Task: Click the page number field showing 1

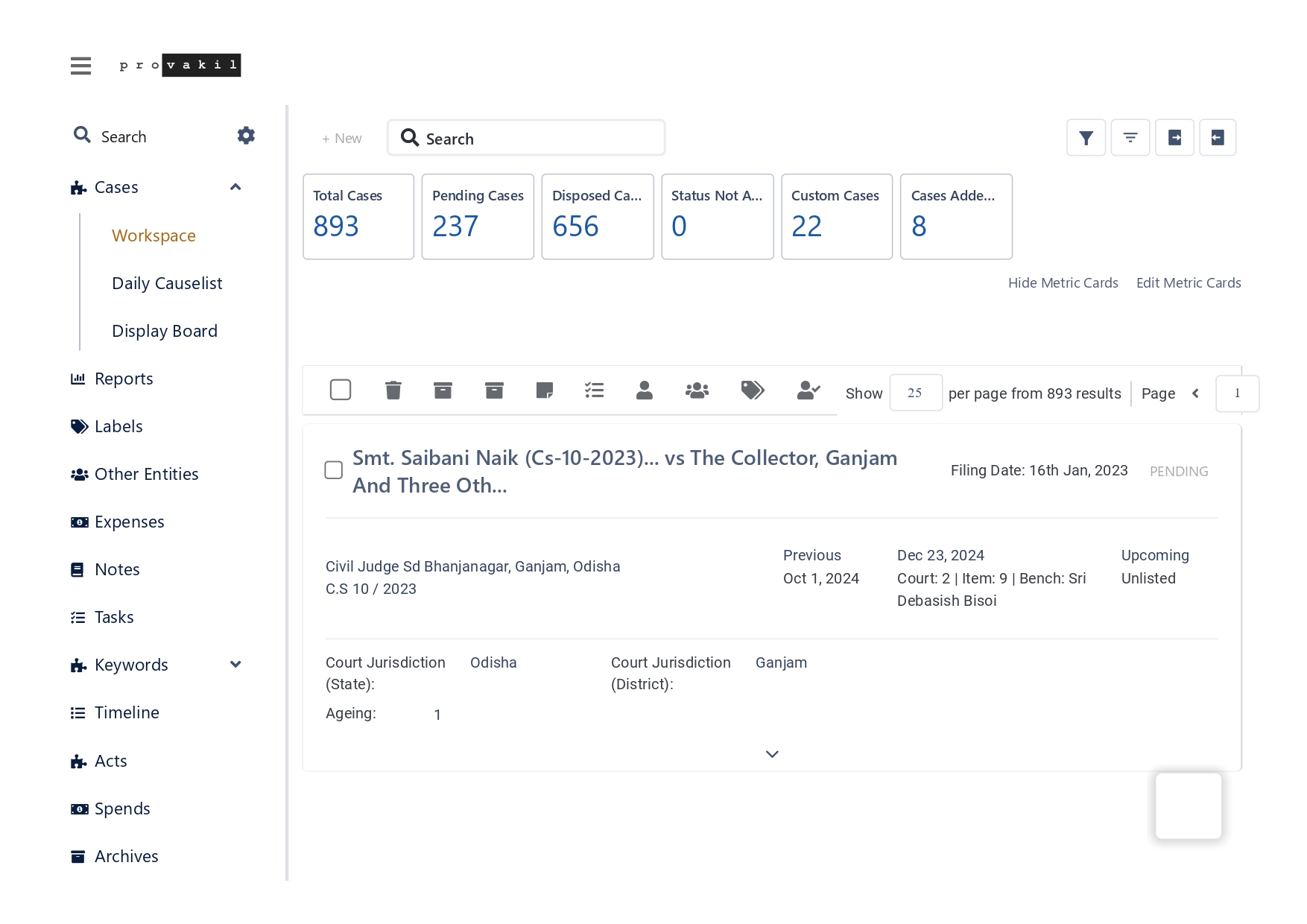Action: pyautogui.click(x=1237, y=393)
